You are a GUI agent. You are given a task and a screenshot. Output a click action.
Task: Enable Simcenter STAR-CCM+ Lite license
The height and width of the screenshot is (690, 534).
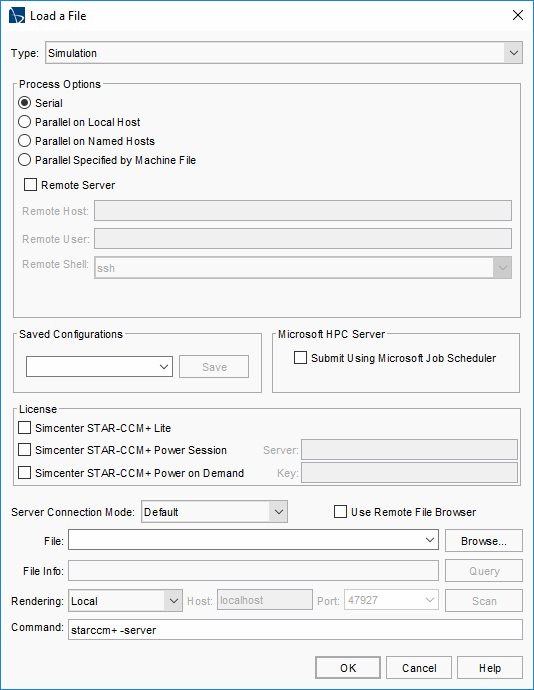point(24,428)
